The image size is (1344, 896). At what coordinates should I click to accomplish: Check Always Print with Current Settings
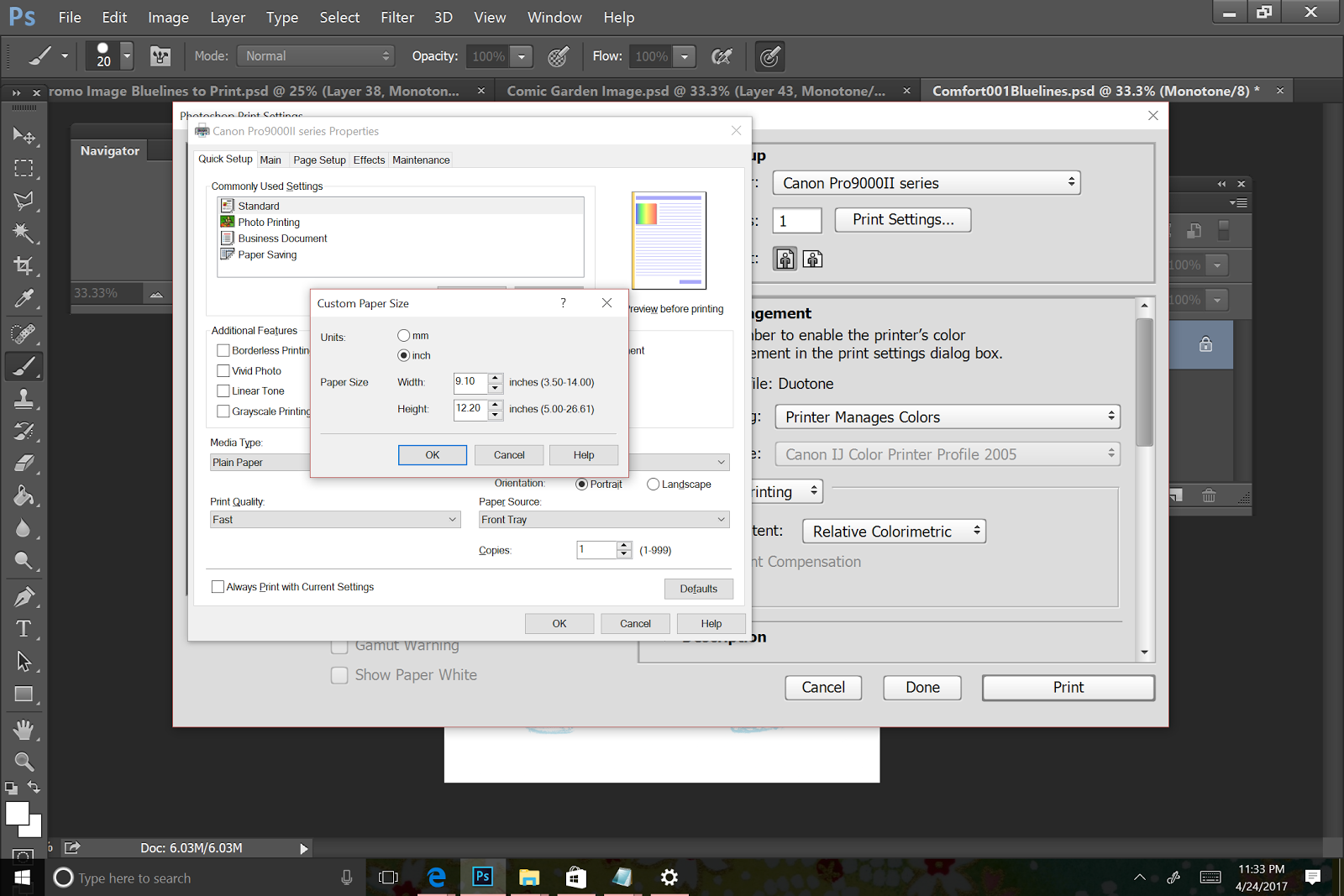click(218, 587)
